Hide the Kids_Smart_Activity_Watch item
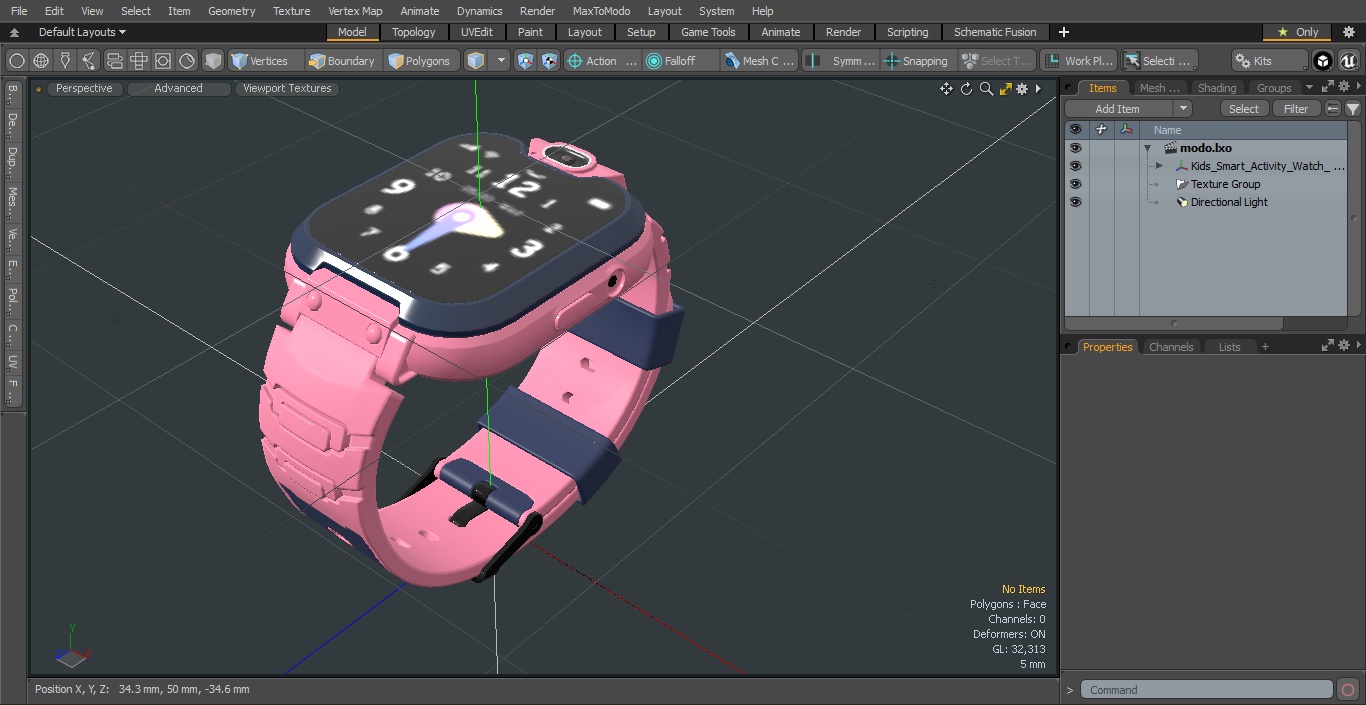The width and height of the screenshot is (1366, 705). point(1075,166)
